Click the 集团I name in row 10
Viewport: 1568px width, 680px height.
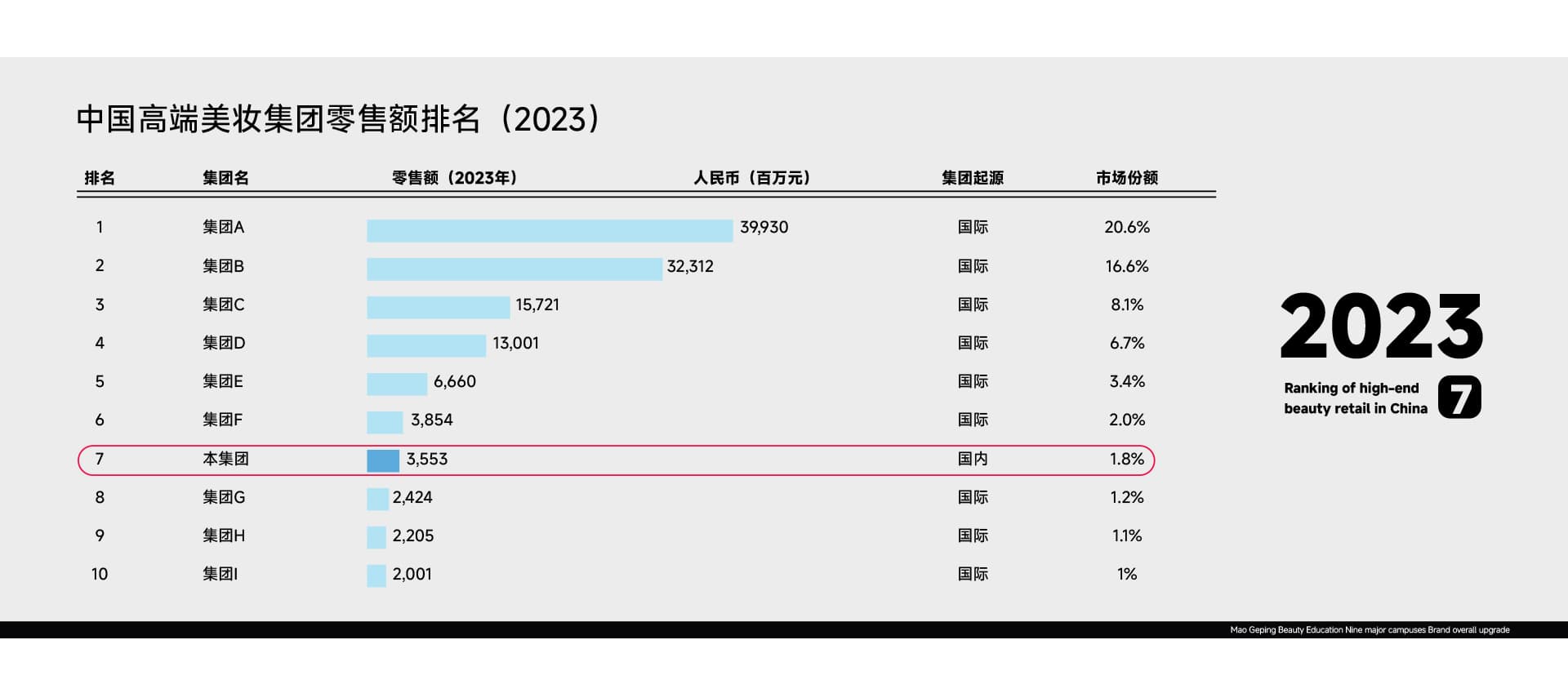pos(220,574)
